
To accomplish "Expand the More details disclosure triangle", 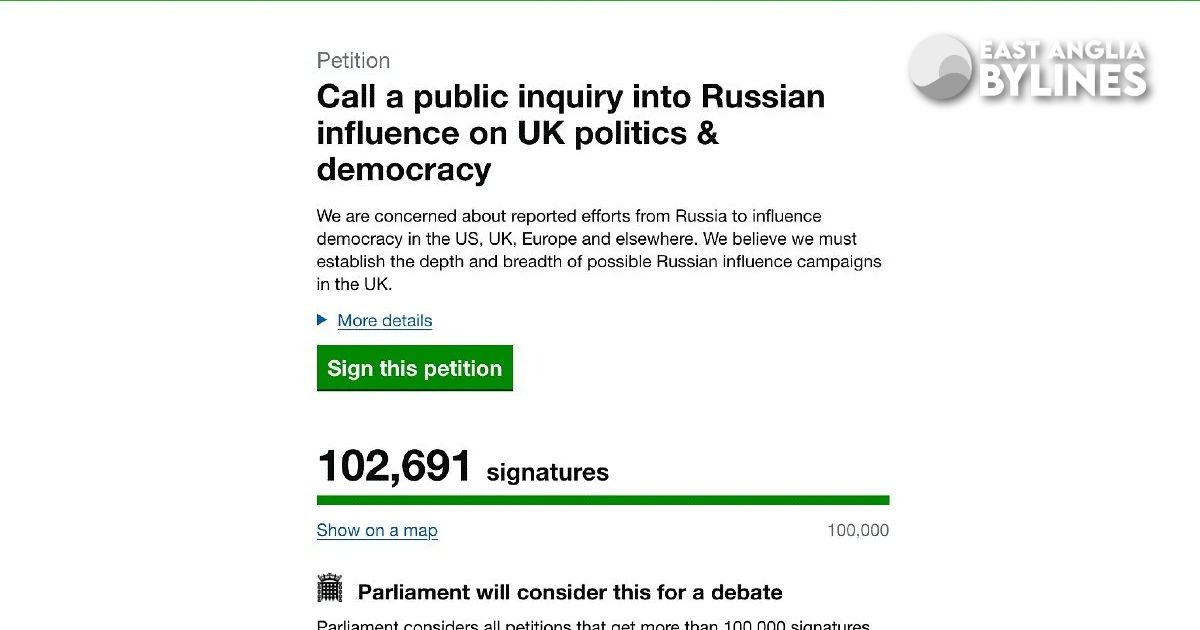I will tap(322, 320).
